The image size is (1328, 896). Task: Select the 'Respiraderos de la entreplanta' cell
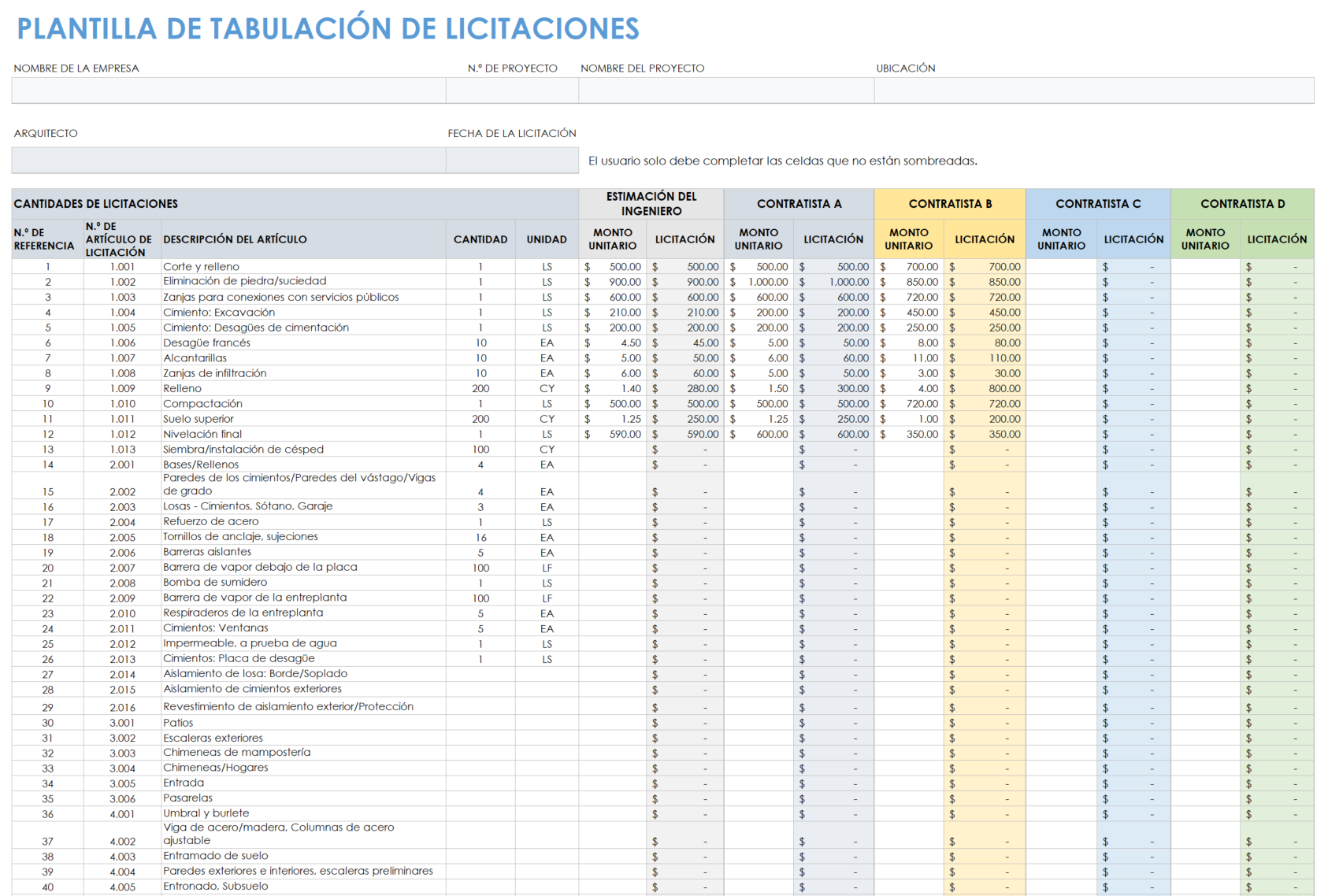coord(303,613)
